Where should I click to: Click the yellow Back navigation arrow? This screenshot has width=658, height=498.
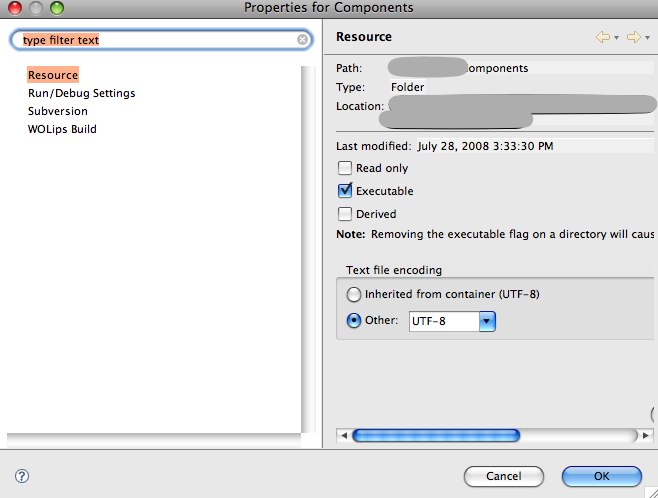tap(603, 37)
